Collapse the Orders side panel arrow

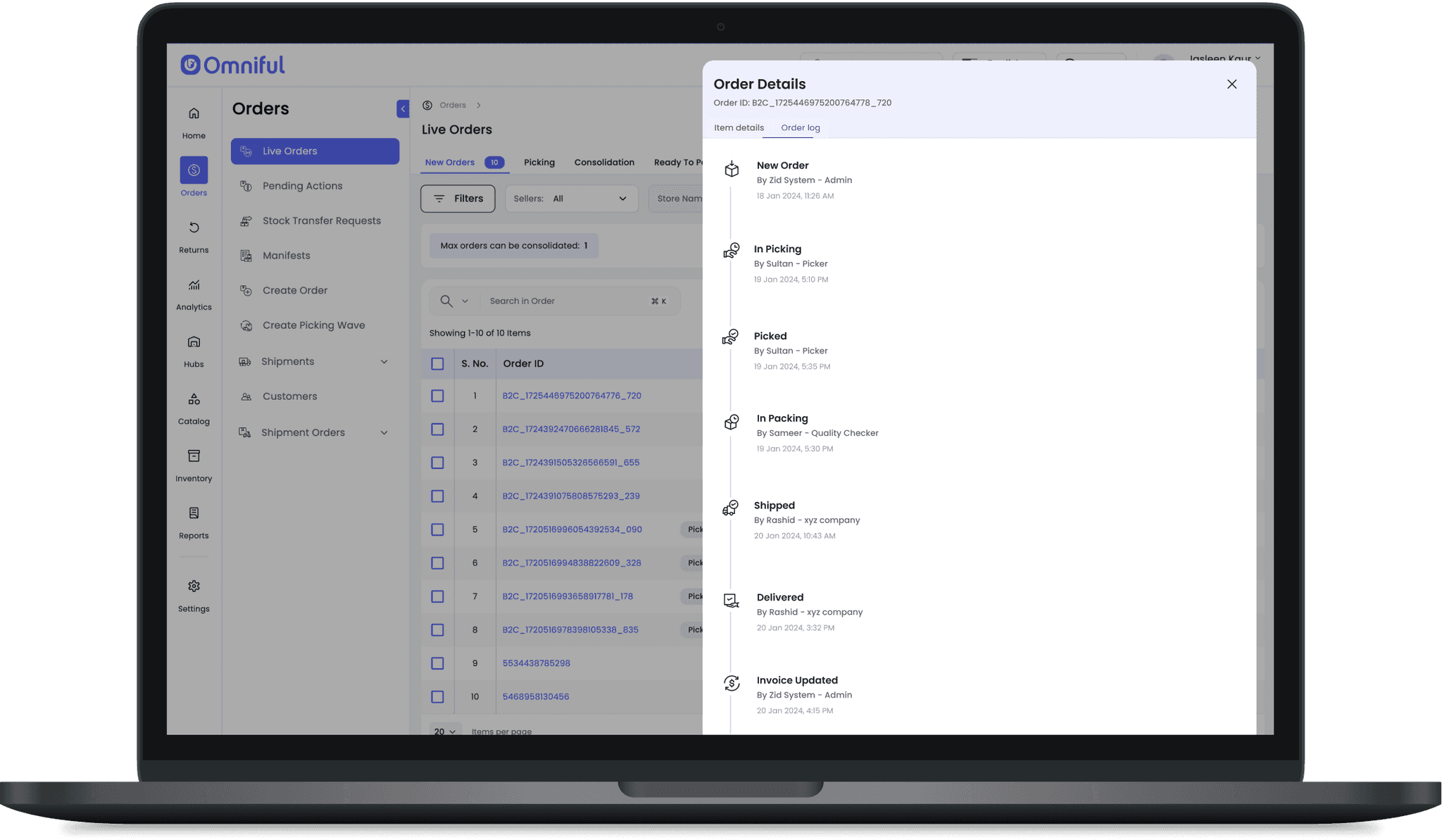tap(403, 108)
